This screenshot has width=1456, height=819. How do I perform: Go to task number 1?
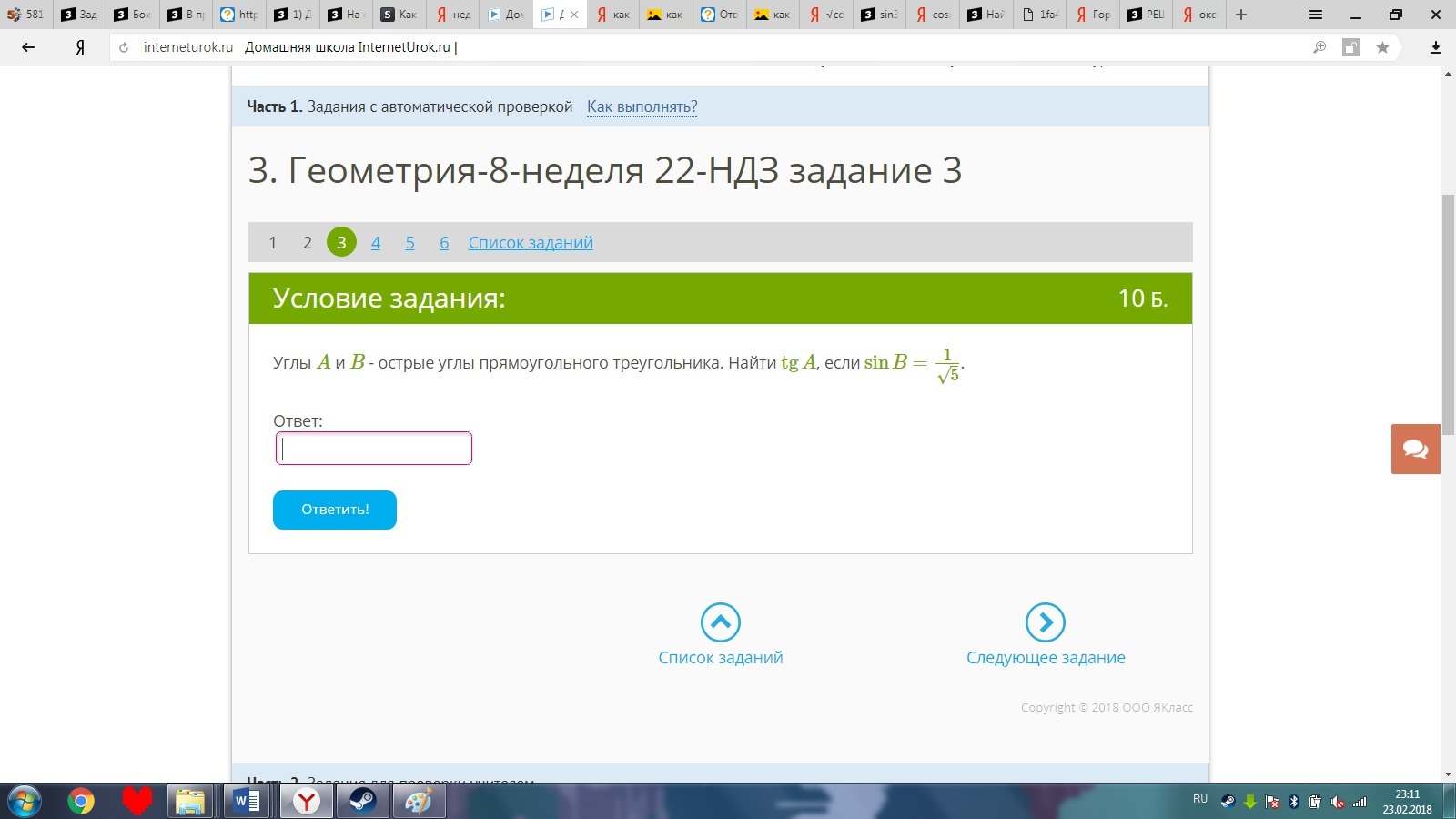coord(272,242)
